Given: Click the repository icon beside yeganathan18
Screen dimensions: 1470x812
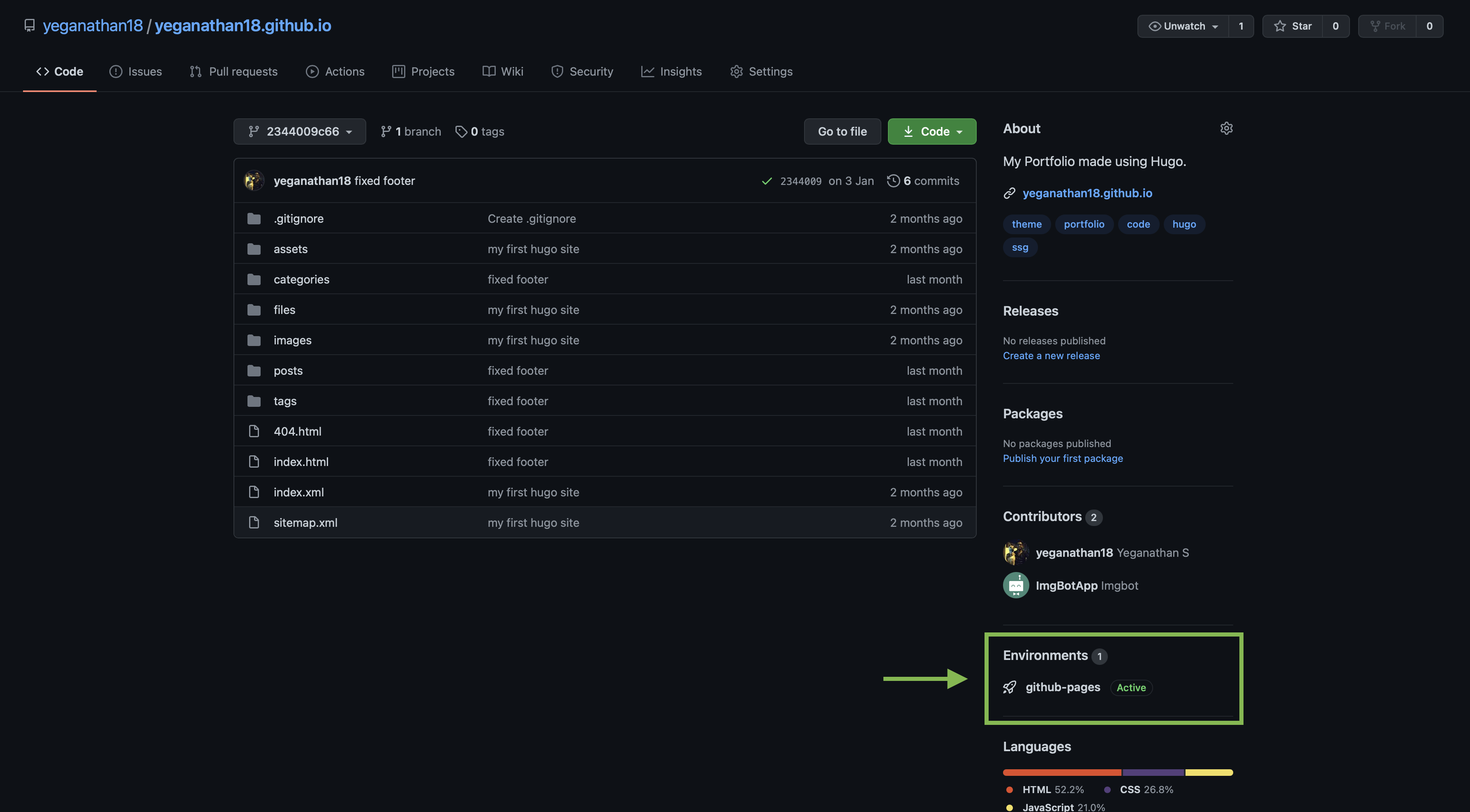Looking at the screenshot, I should click(x=30, y=25).
